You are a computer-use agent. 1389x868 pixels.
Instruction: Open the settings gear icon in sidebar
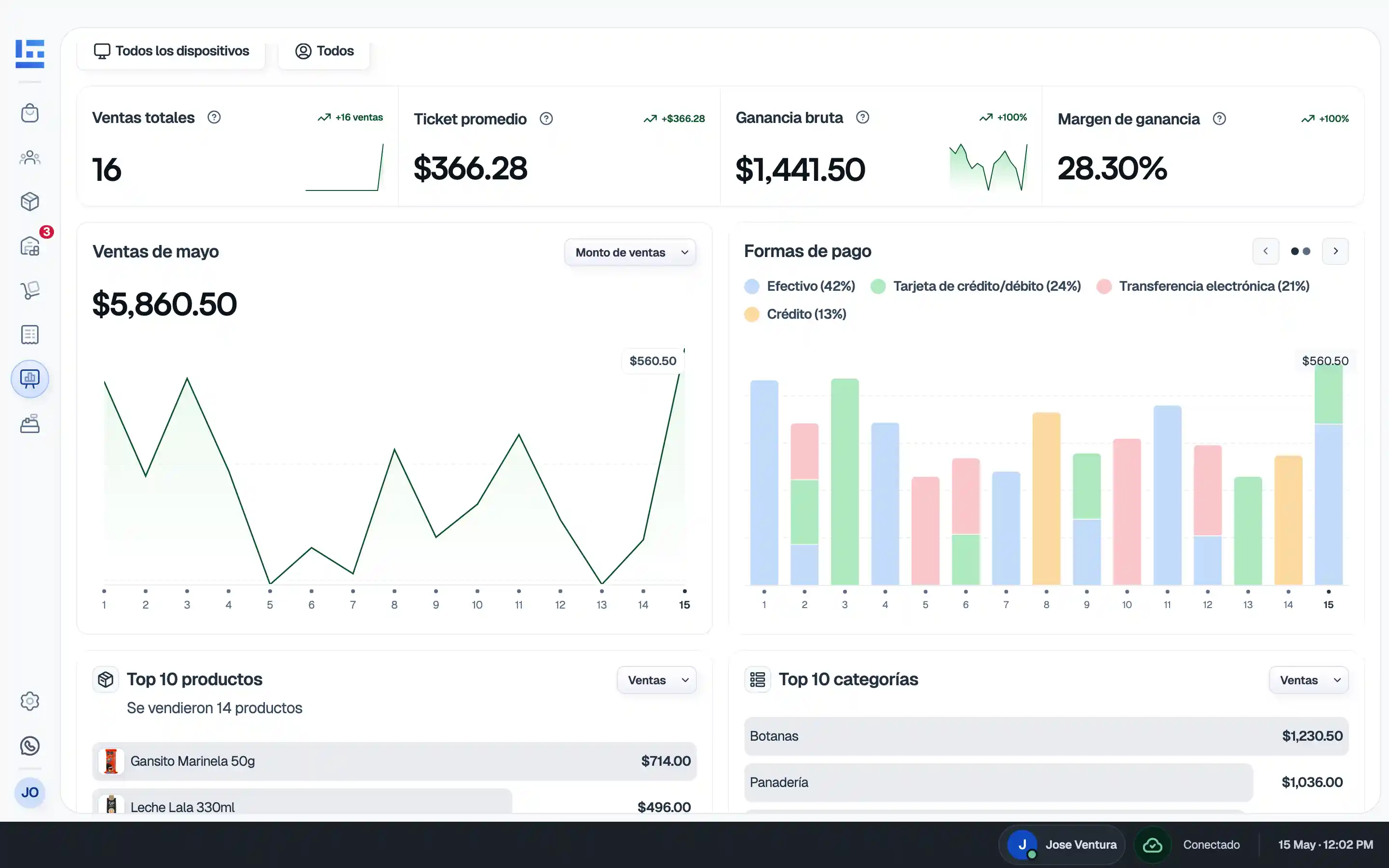[x=30, y=701]
